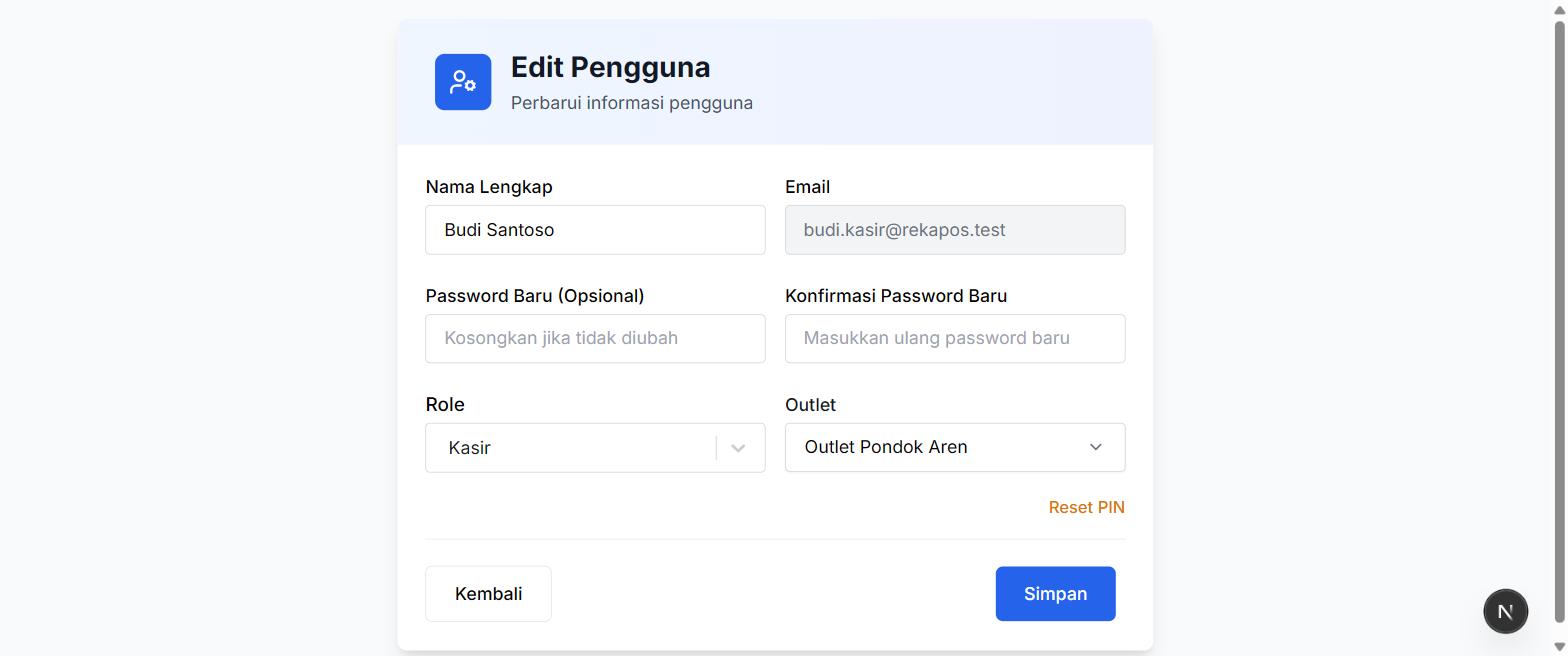
Task: Click the Reset PIN link
Action: [1086, 507]
